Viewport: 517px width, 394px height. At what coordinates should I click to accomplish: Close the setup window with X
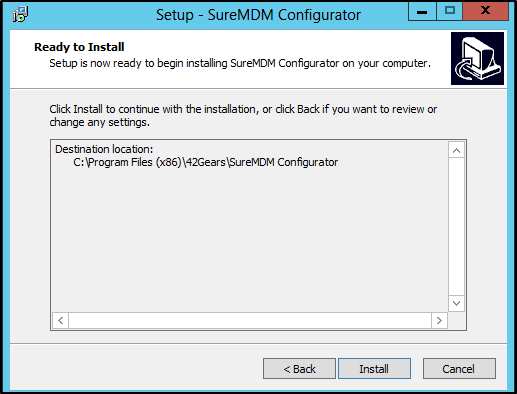(x=486, y=11)
